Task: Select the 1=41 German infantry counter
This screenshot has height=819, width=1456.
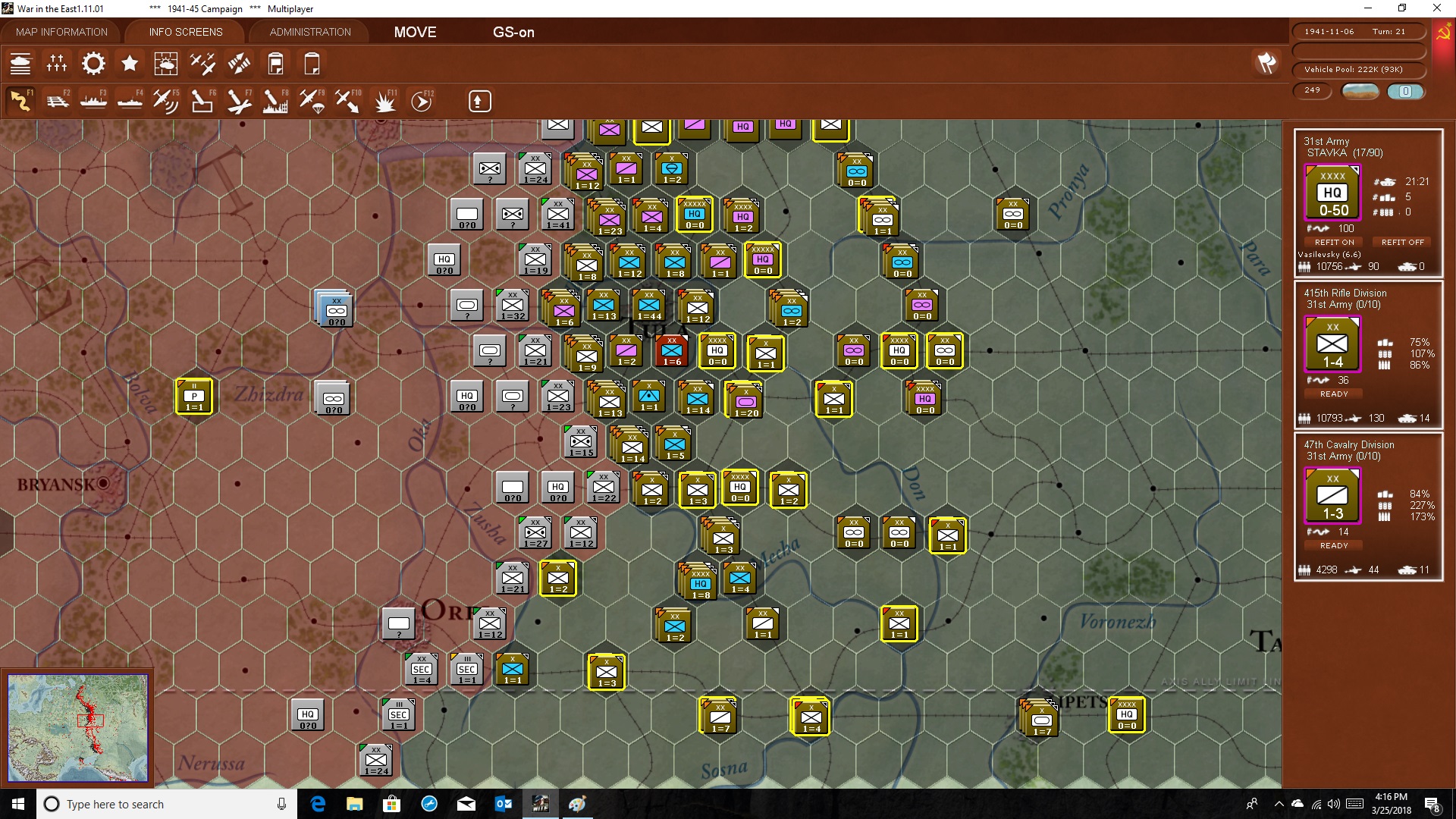Action: tap(558, 215)
